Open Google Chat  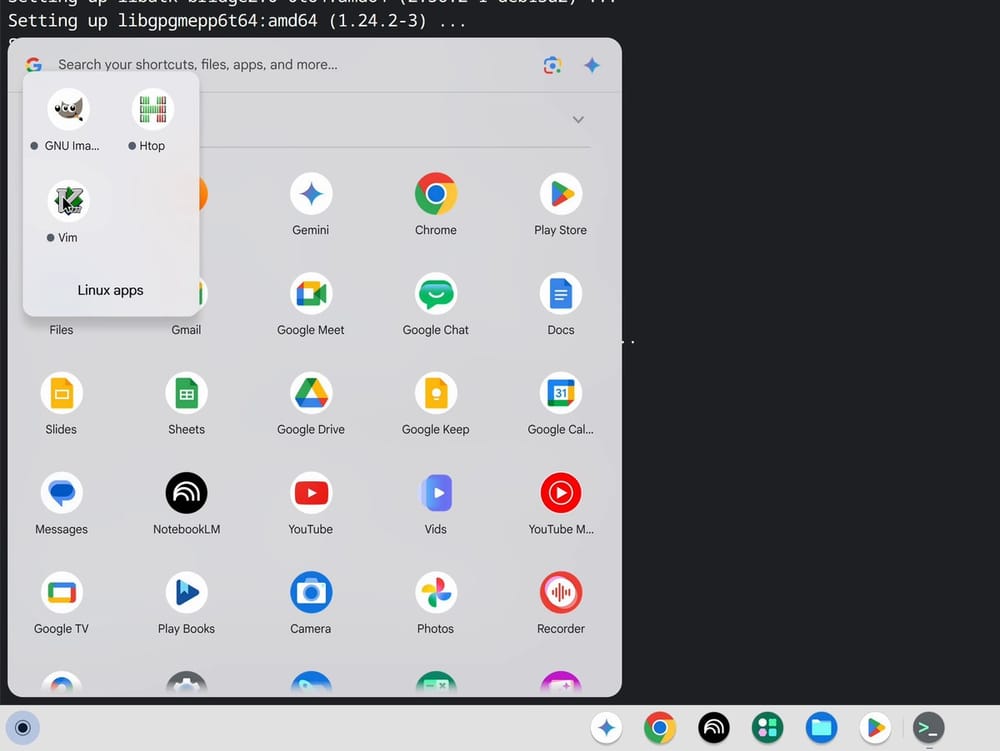pyautogui.click(x=436, y=294)
